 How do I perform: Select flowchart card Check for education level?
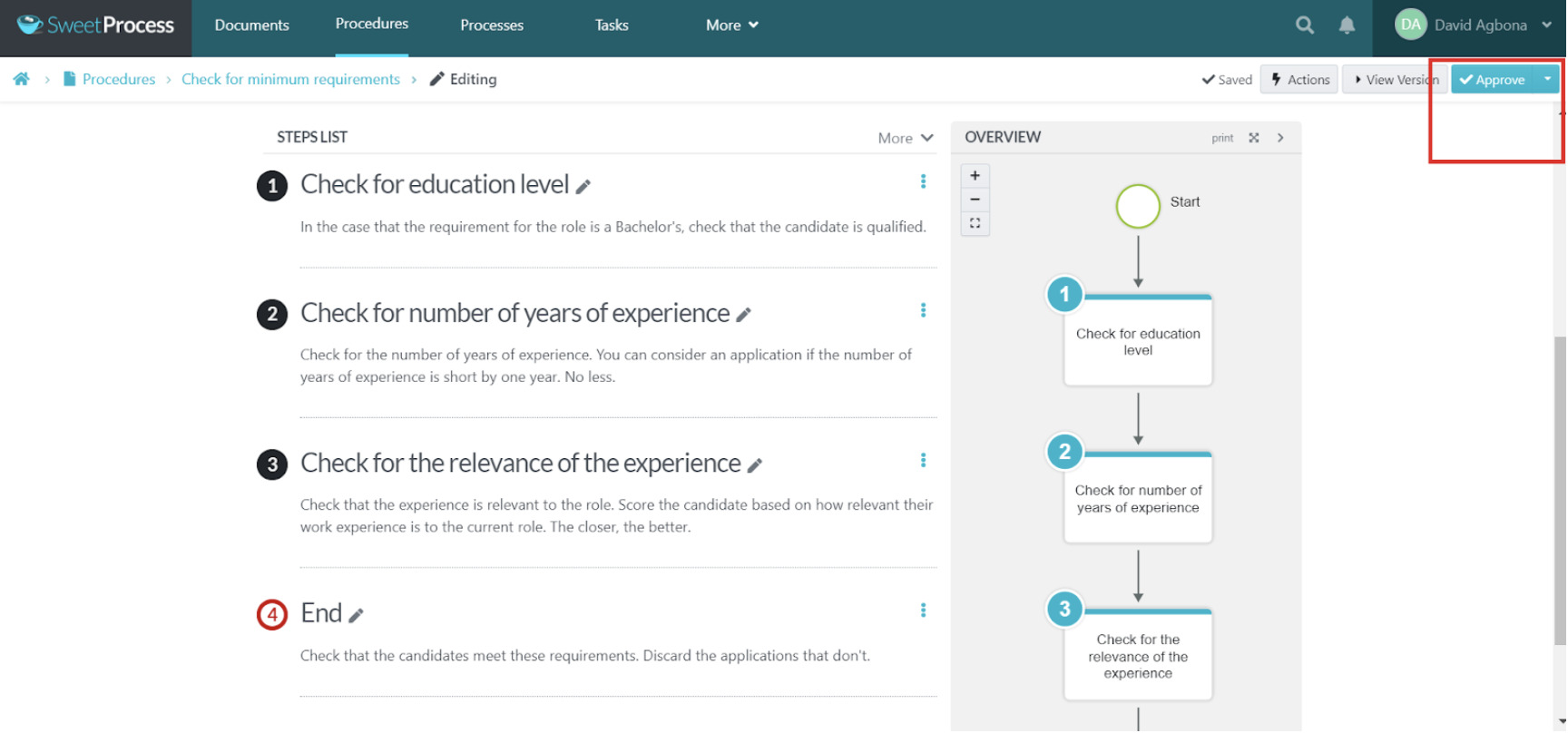(x=1138, y=341)
